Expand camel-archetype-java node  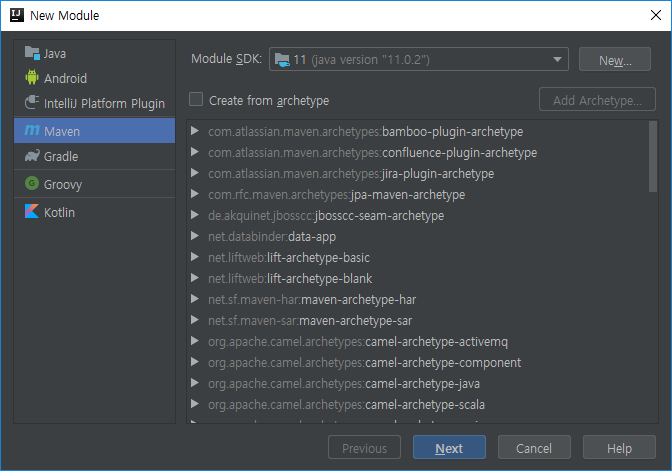pyautogui.click(x=195, y=383)
